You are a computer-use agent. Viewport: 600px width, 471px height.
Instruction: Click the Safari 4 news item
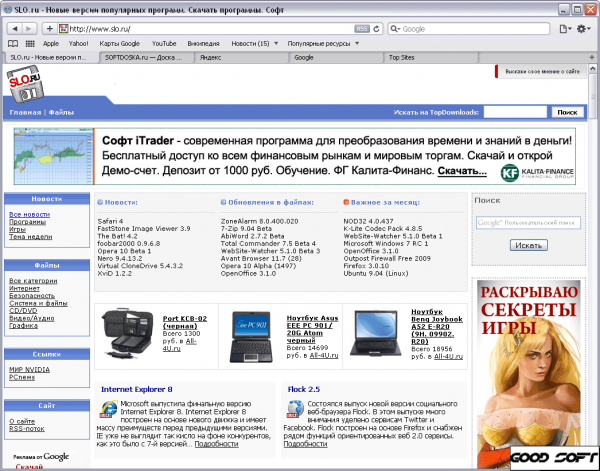[x=110, y=221]
